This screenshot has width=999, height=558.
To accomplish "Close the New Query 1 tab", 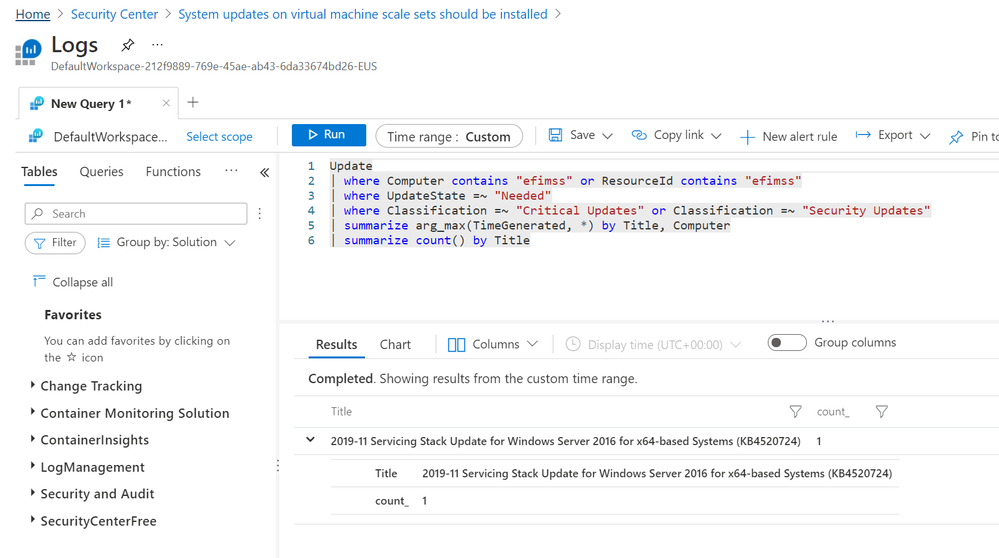I will click(x=166, y=103).
